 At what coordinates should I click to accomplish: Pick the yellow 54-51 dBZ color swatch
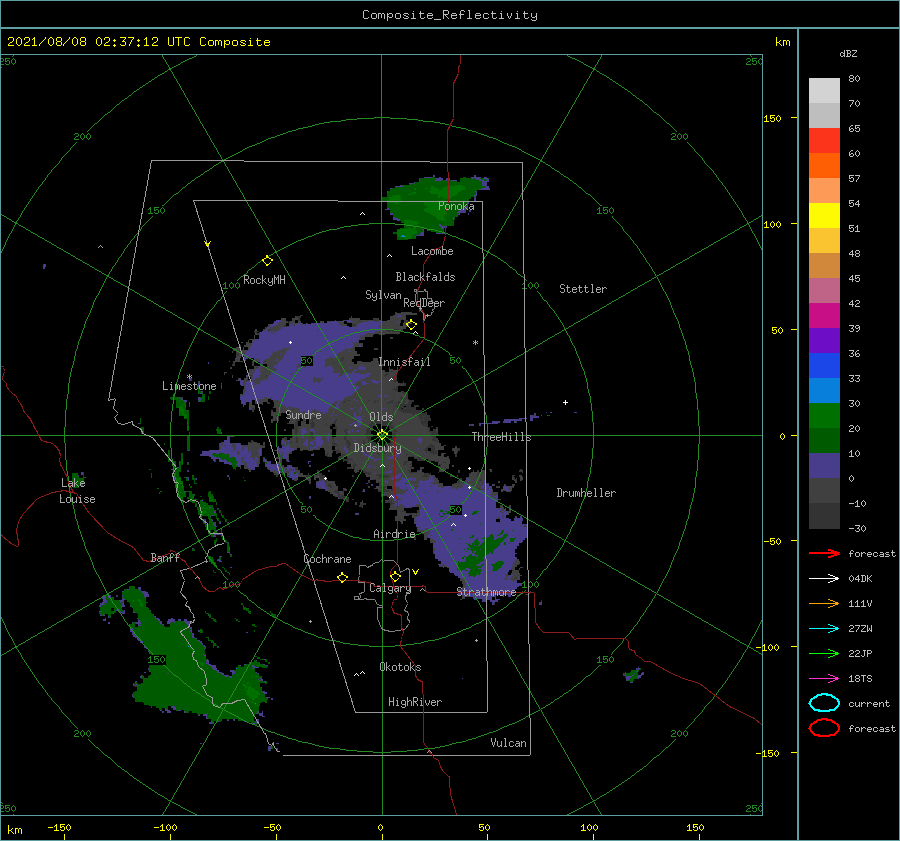[x=824, y=215]
